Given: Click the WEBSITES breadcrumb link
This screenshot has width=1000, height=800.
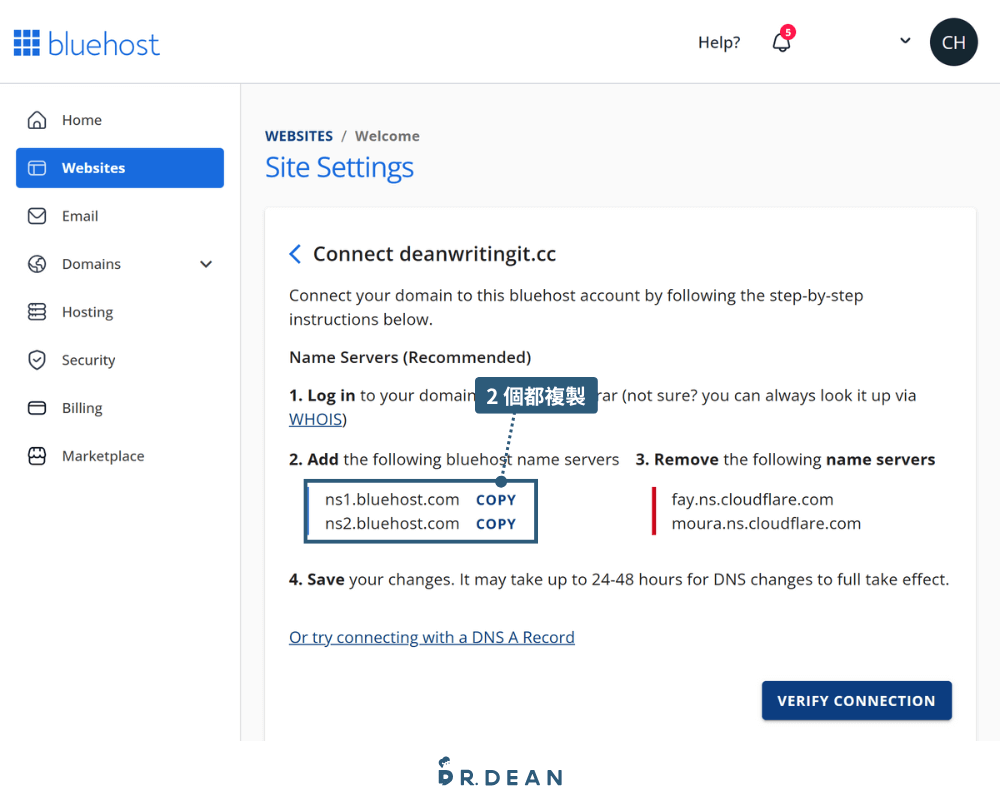Looking at the screenshot, I should (299, 136).
